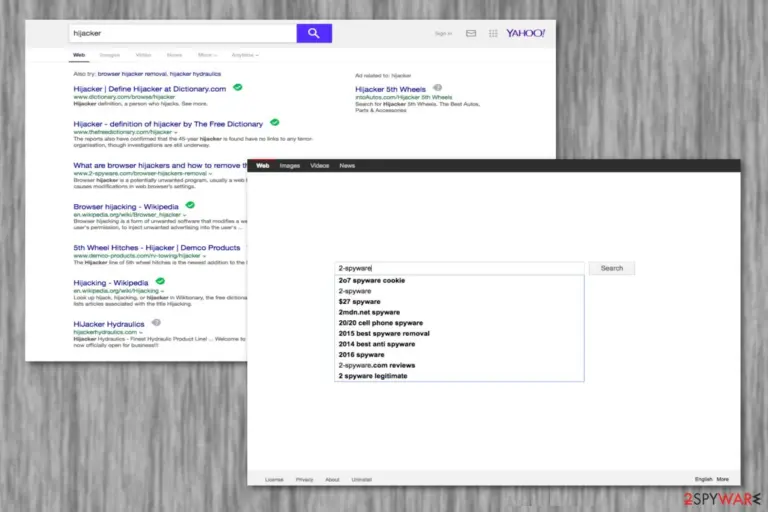Click gray badge next to HiJacker Hydraulics
The height and width of the screenshot is (512, 768).
[x=156, y=322]
